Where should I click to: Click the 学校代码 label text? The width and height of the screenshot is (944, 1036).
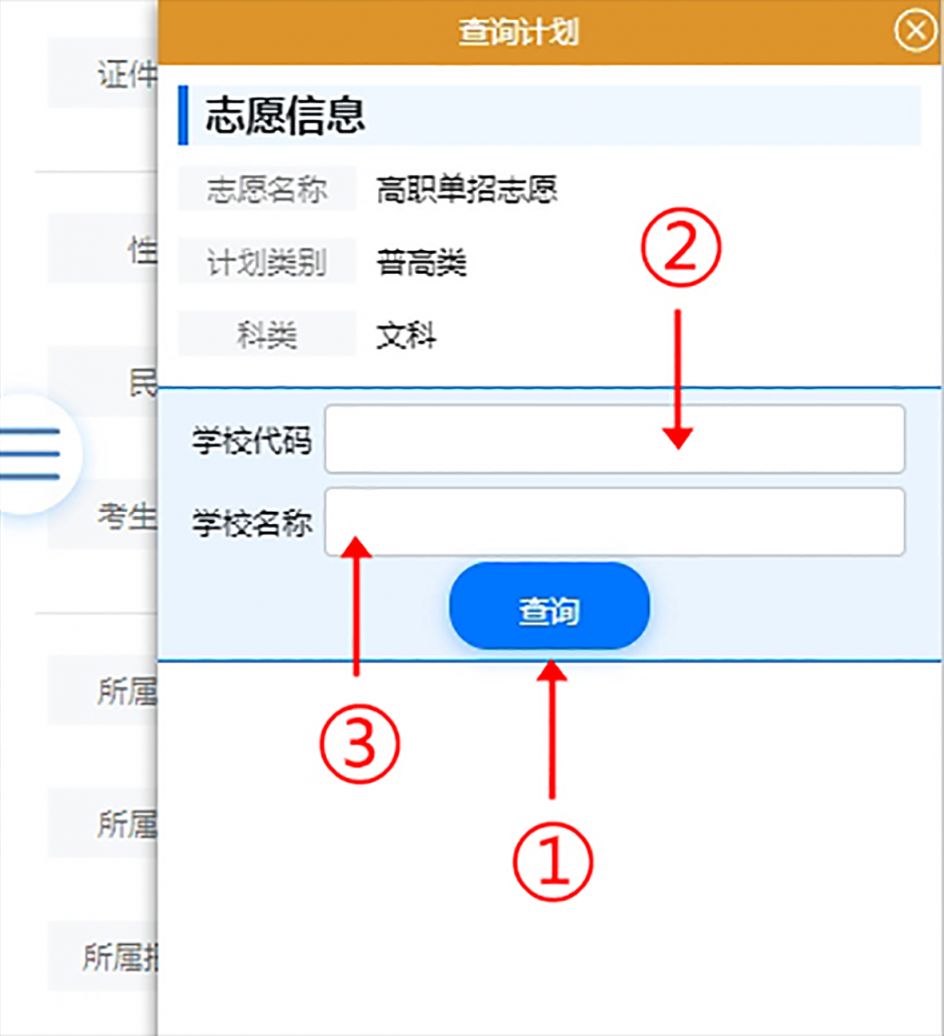[252, 441]
